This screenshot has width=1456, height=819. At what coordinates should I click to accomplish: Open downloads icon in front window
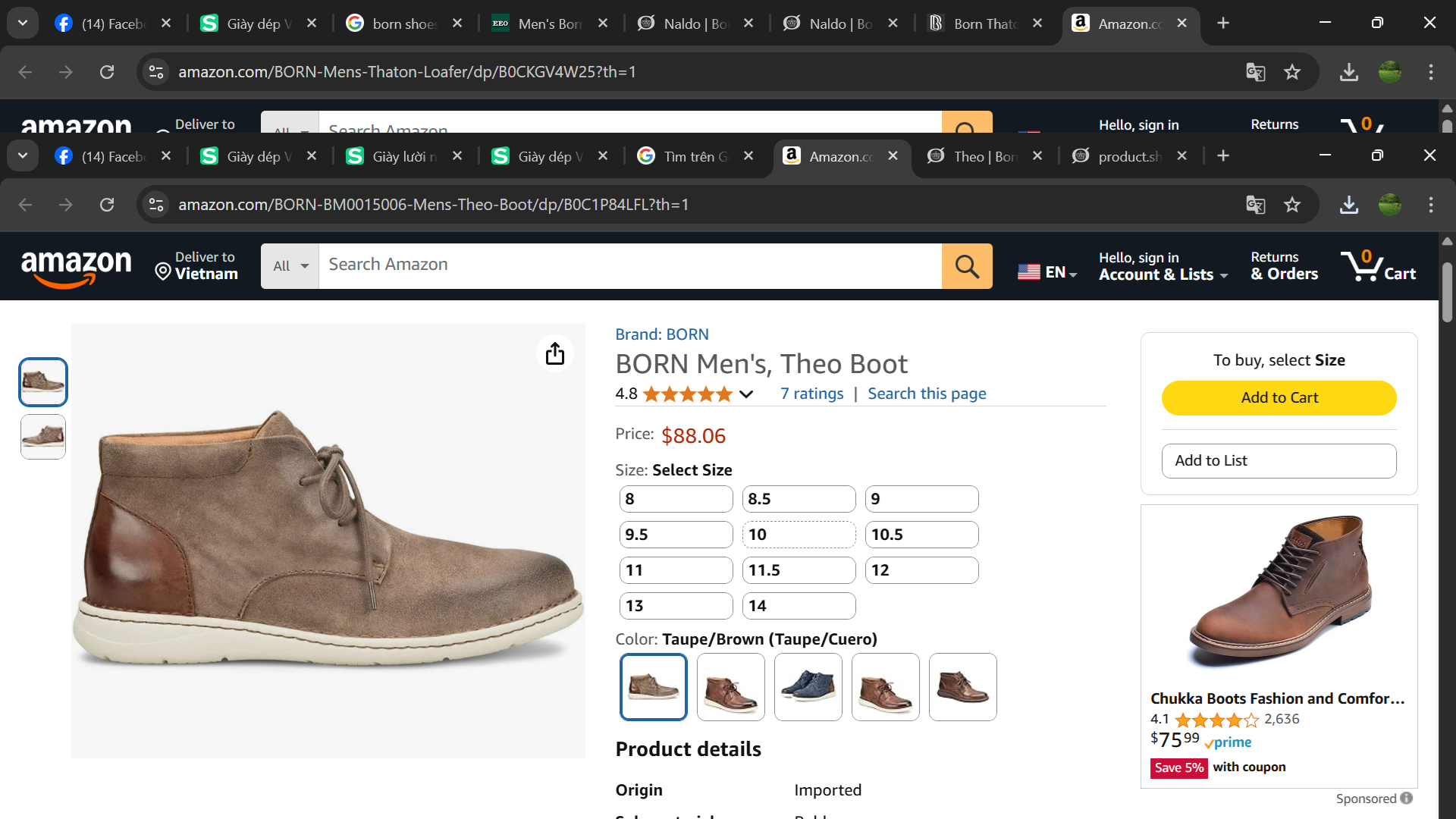1349,205
